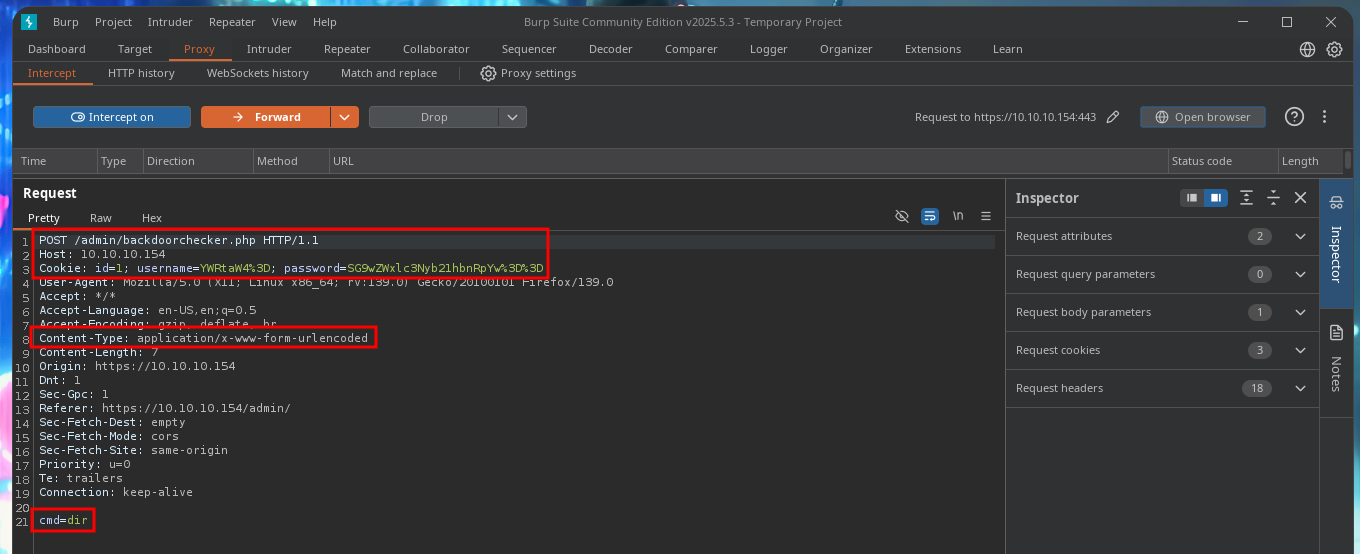Switch to the Comparer tab
This screenshot has height=554, width=1360.
[x=691, y=49]
